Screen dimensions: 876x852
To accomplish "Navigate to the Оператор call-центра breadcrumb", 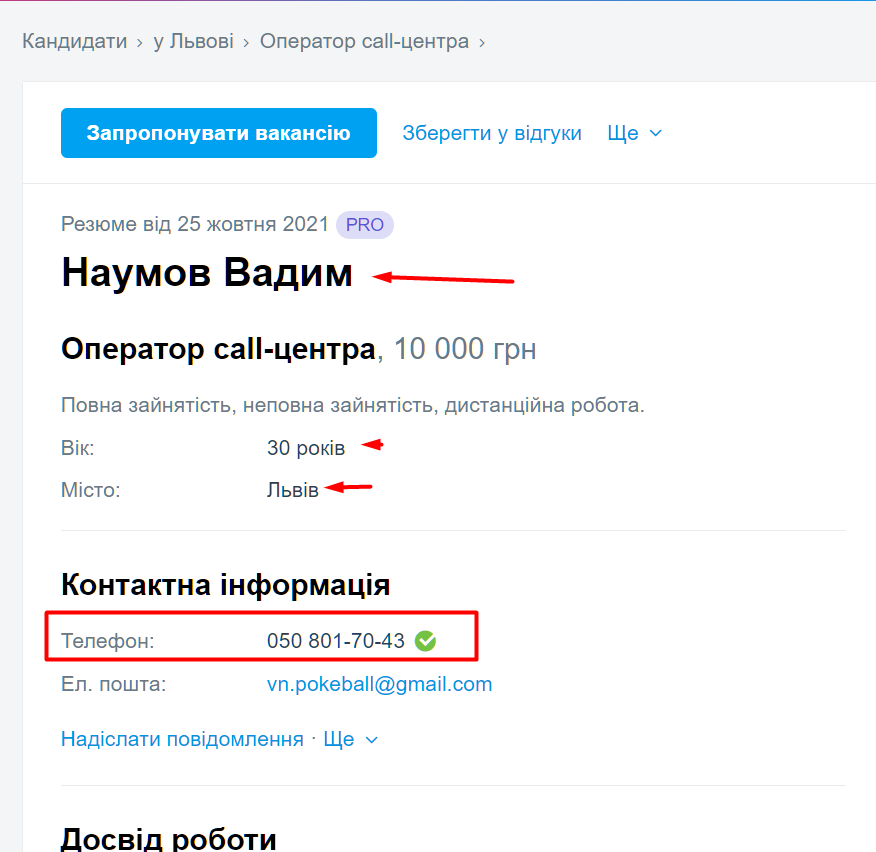I will 364,41.
